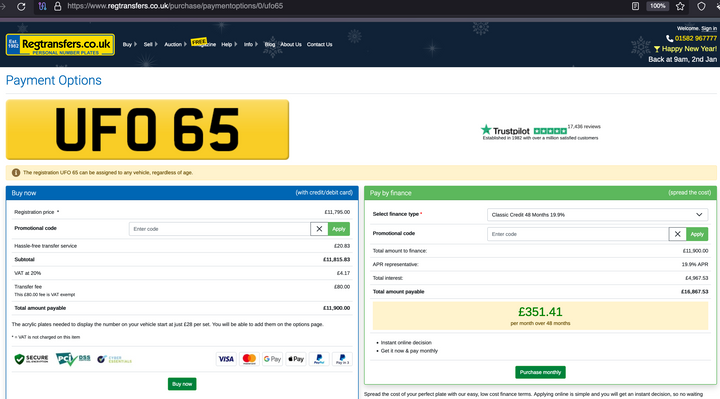Click the Visa card icon
Viewport: 720px width, 399px height.
point(226,359)
